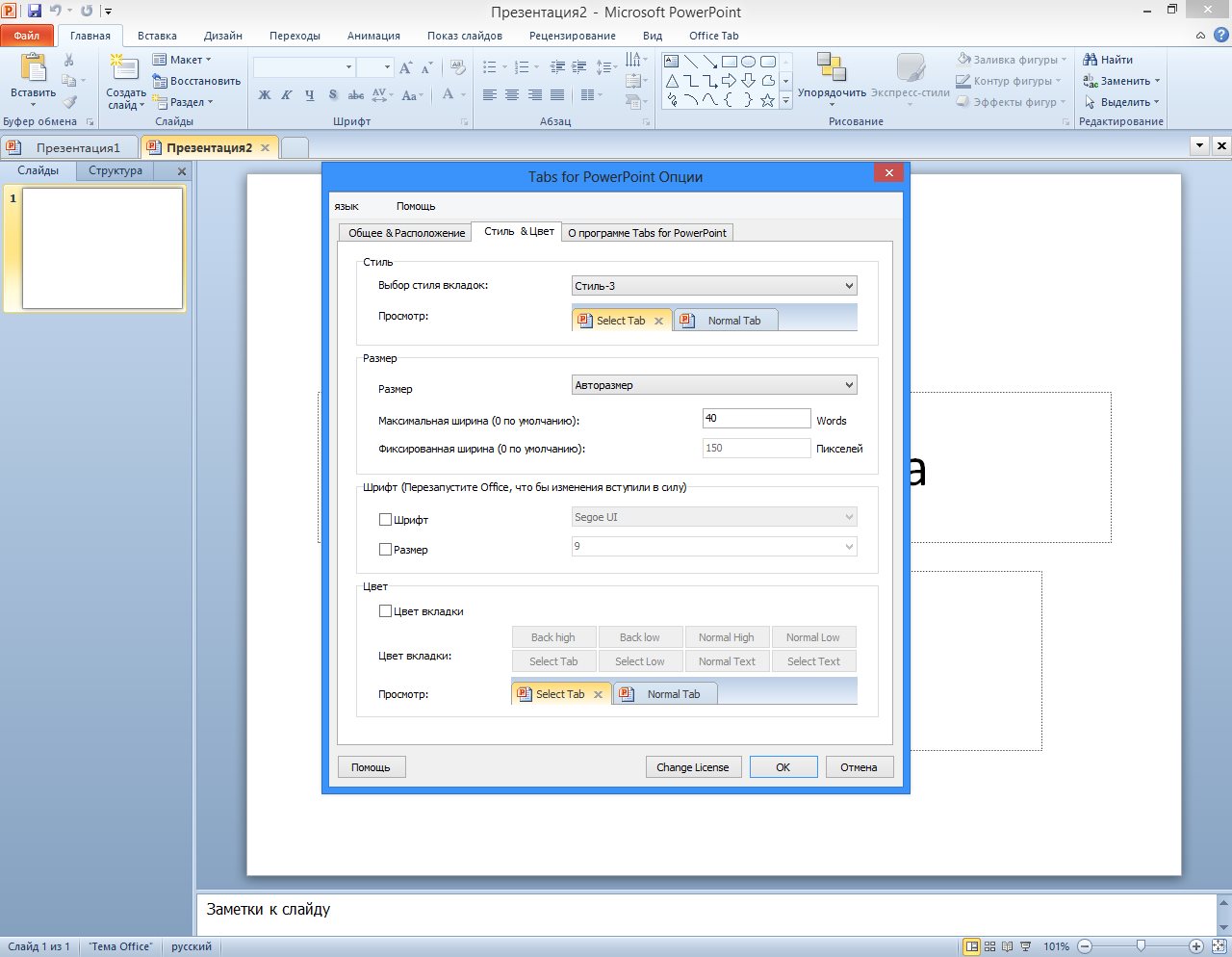
Task: Click Восстановить reset button in ribbon
Action: tap(196, 81)
